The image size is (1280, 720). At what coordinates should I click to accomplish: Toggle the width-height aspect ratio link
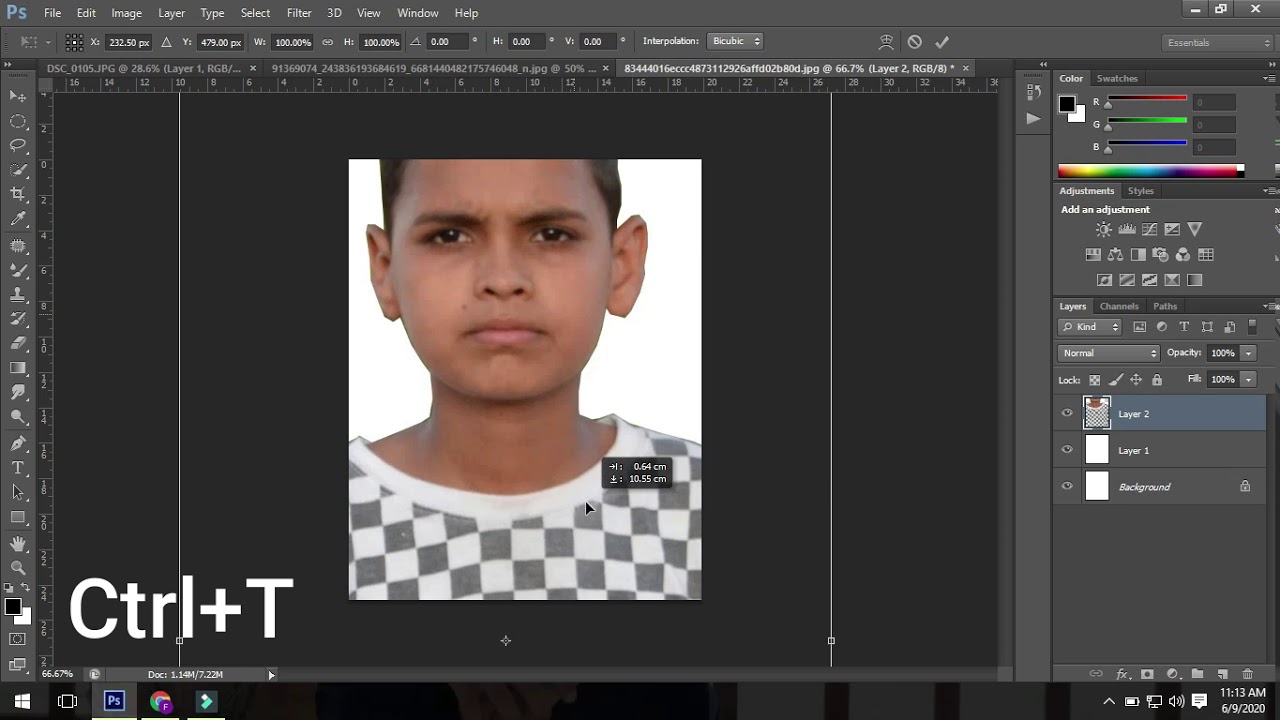click(x=328, y=42)
